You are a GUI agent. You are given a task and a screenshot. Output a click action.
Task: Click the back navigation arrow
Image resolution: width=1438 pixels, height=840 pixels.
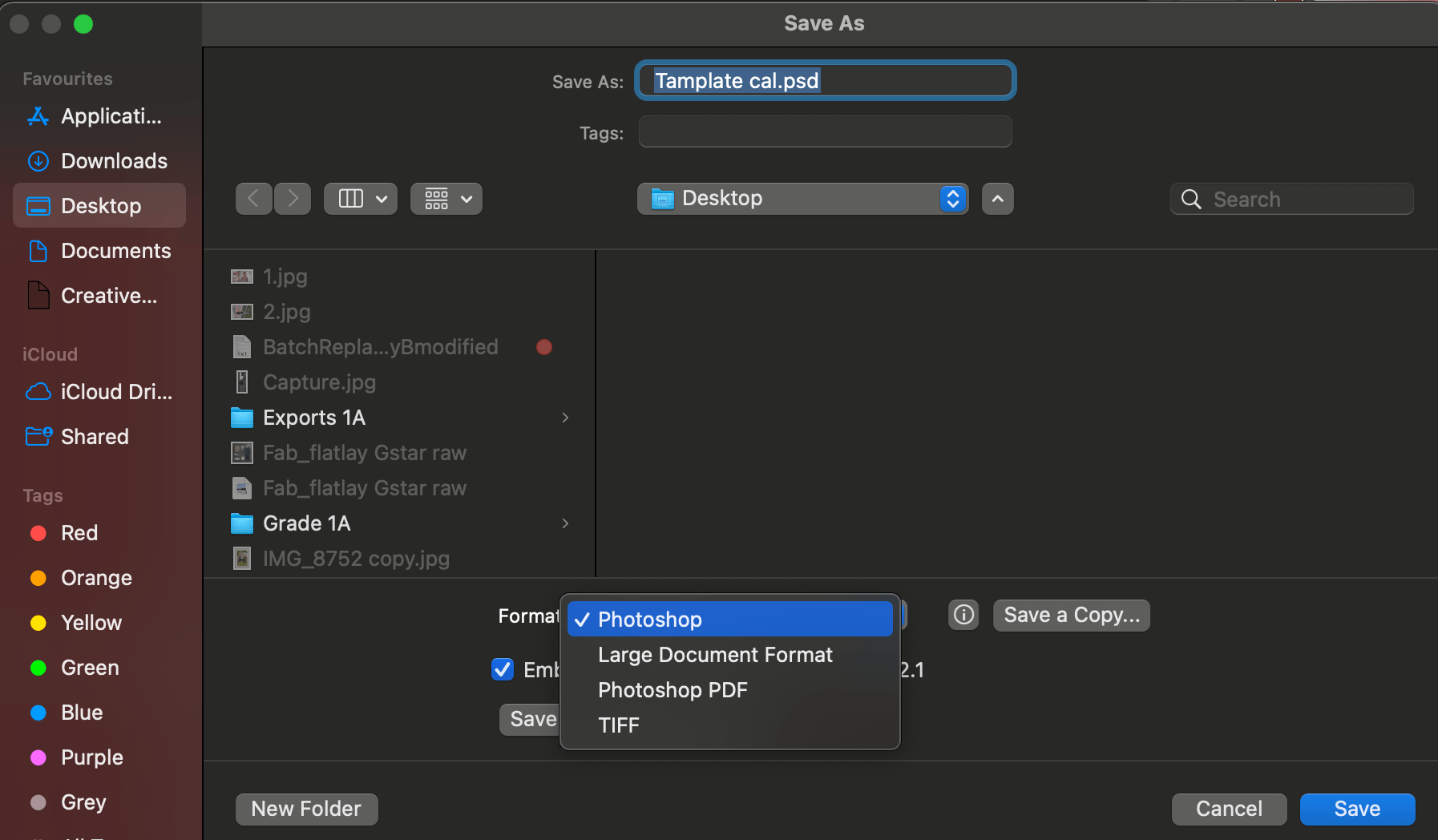253,198
